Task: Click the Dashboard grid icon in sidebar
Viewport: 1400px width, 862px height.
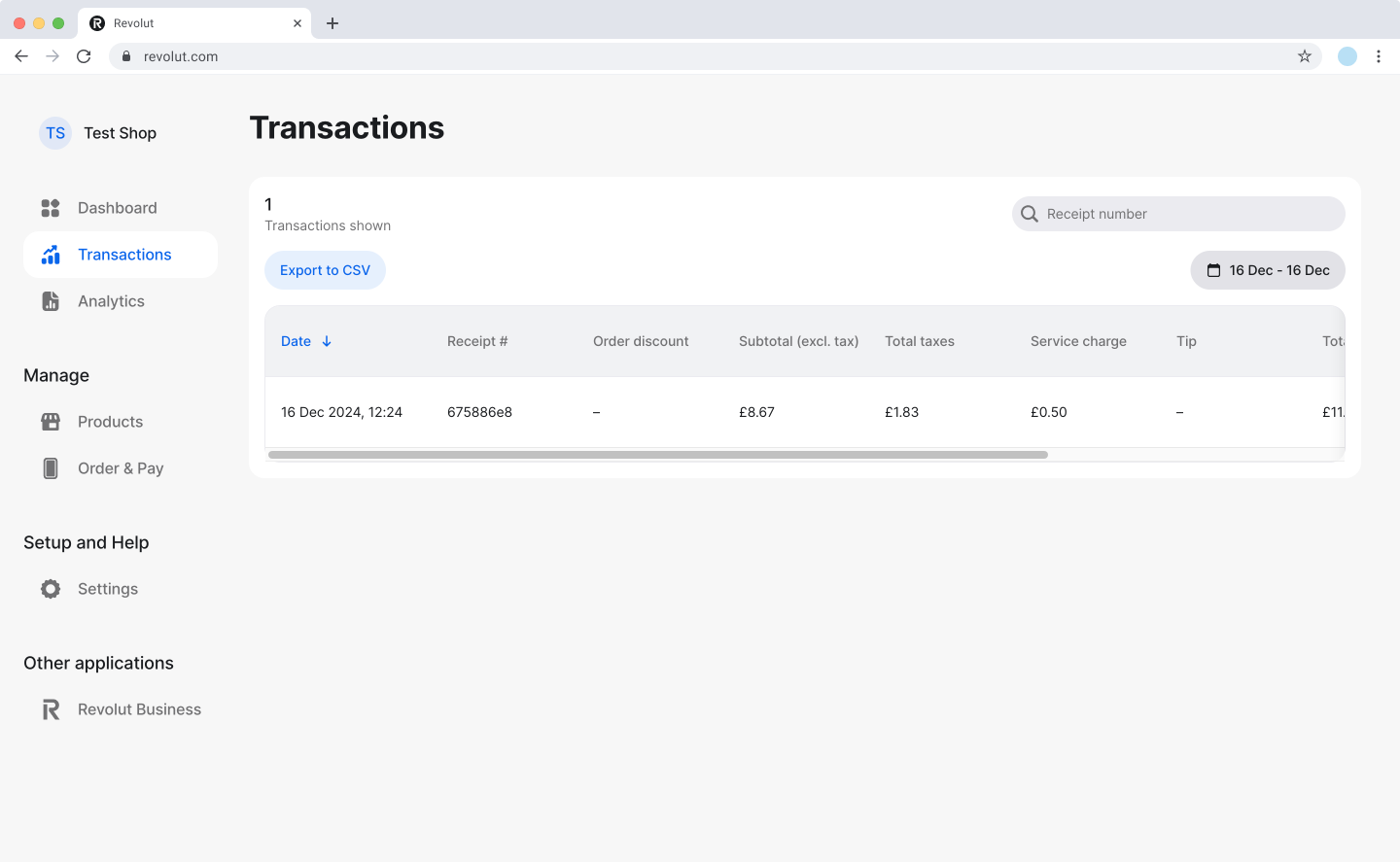Action: [51, 208]
